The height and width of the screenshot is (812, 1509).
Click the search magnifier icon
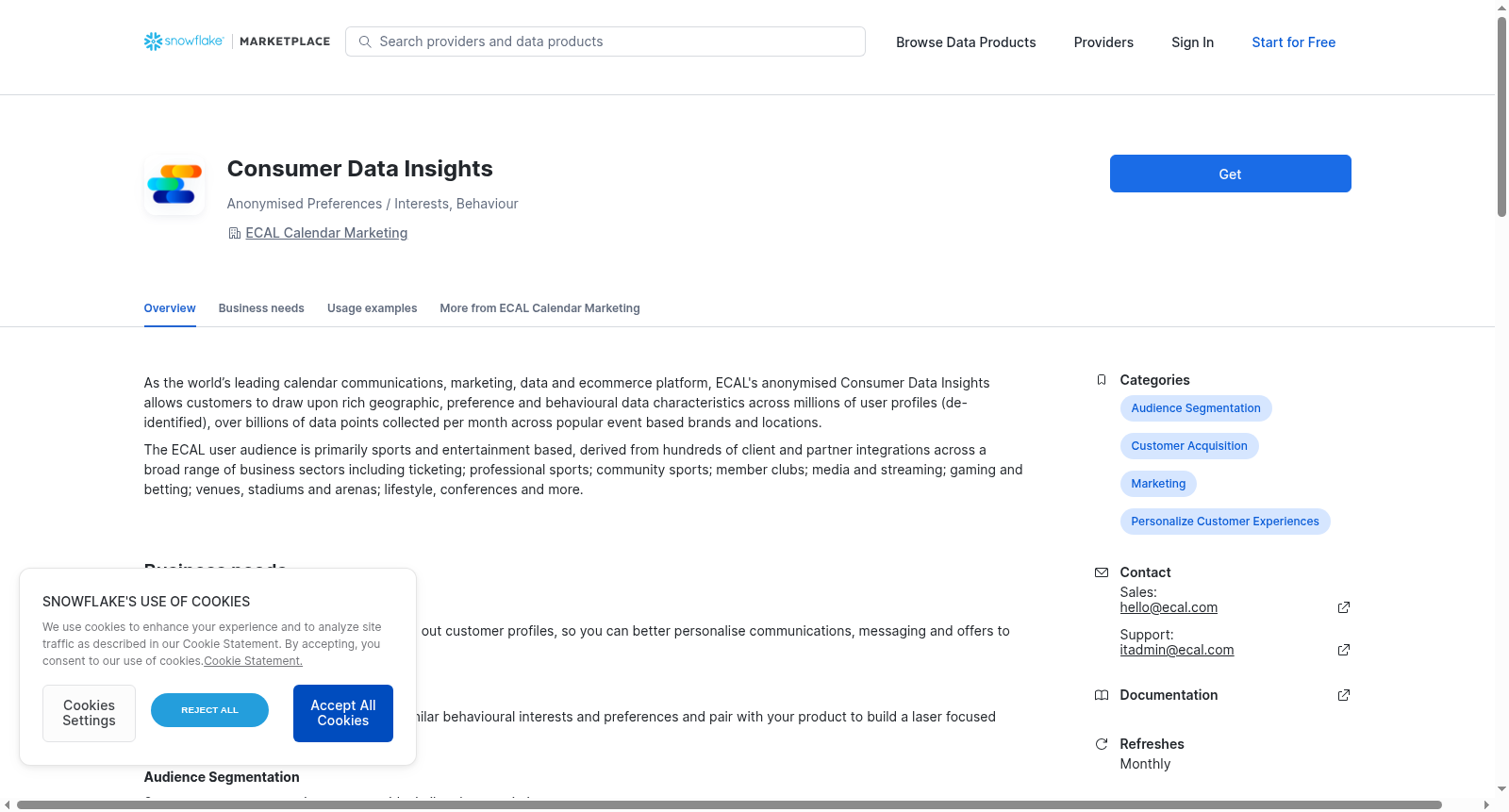(x=365, y=41)
